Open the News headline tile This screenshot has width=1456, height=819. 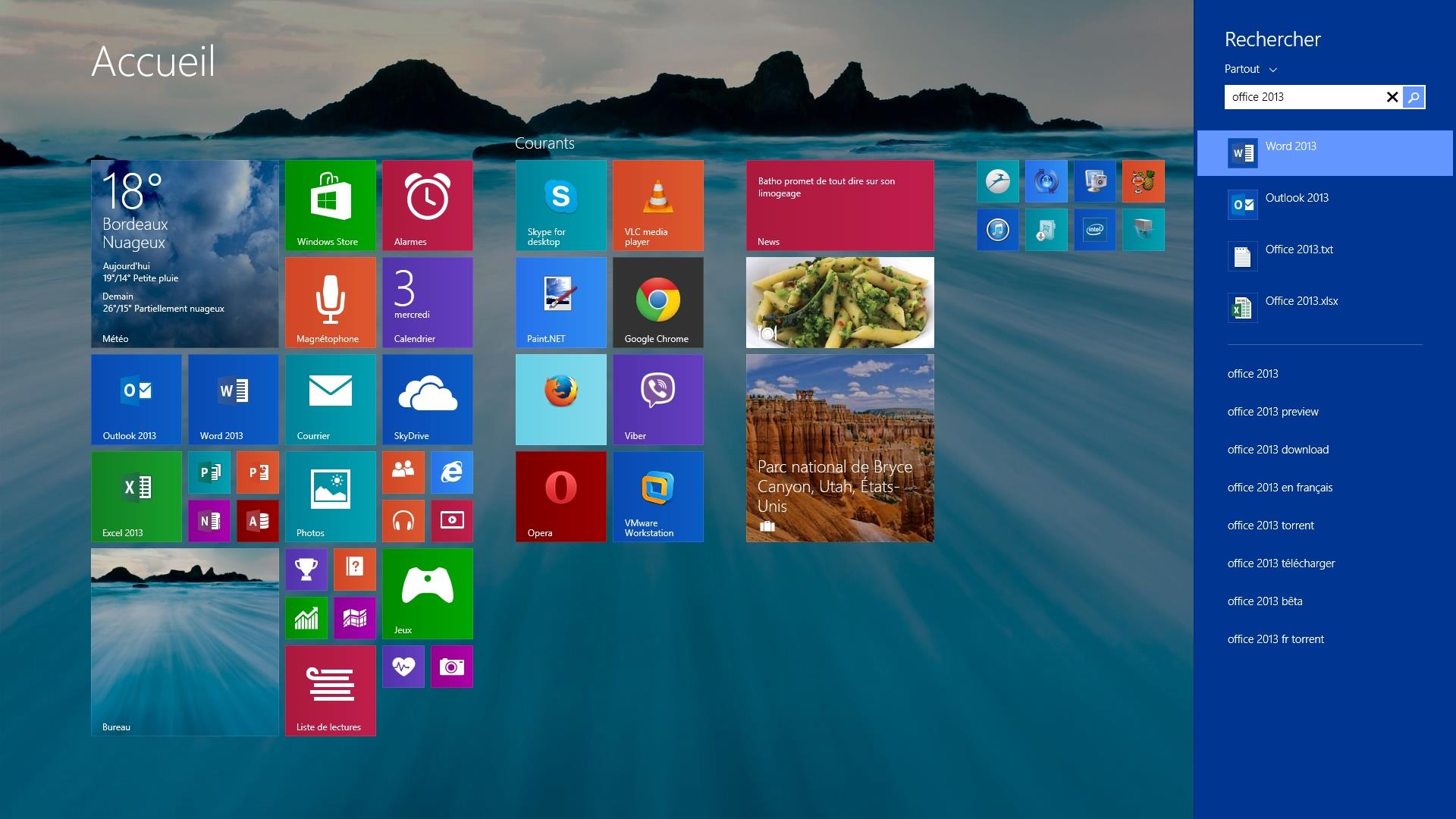[840, 206]
